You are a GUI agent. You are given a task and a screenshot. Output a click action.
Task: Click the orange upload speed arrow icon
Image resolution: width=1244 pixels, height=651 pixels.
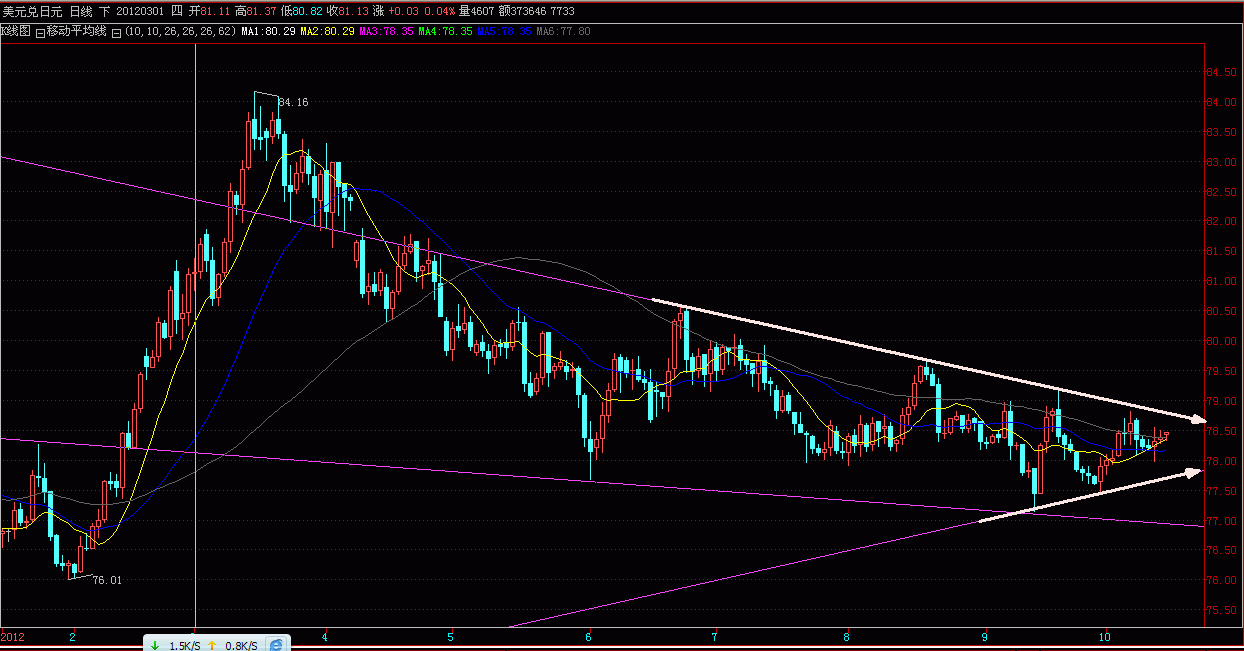[212, 646]
